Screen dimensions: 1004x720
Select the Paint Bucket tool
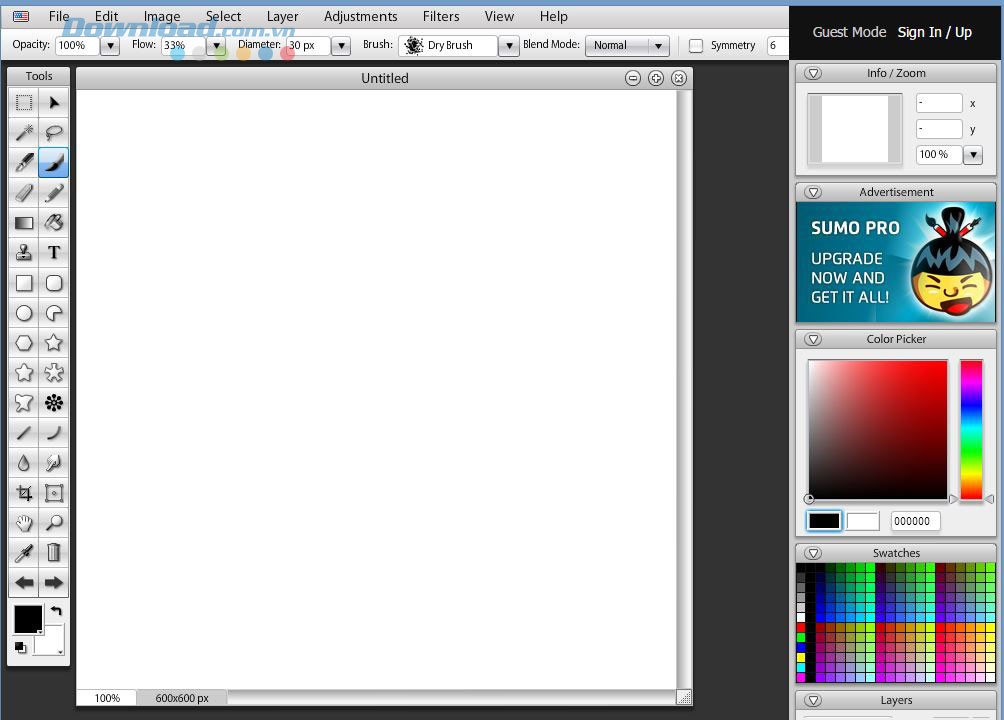pyautogui.click(x=54, y=222)
